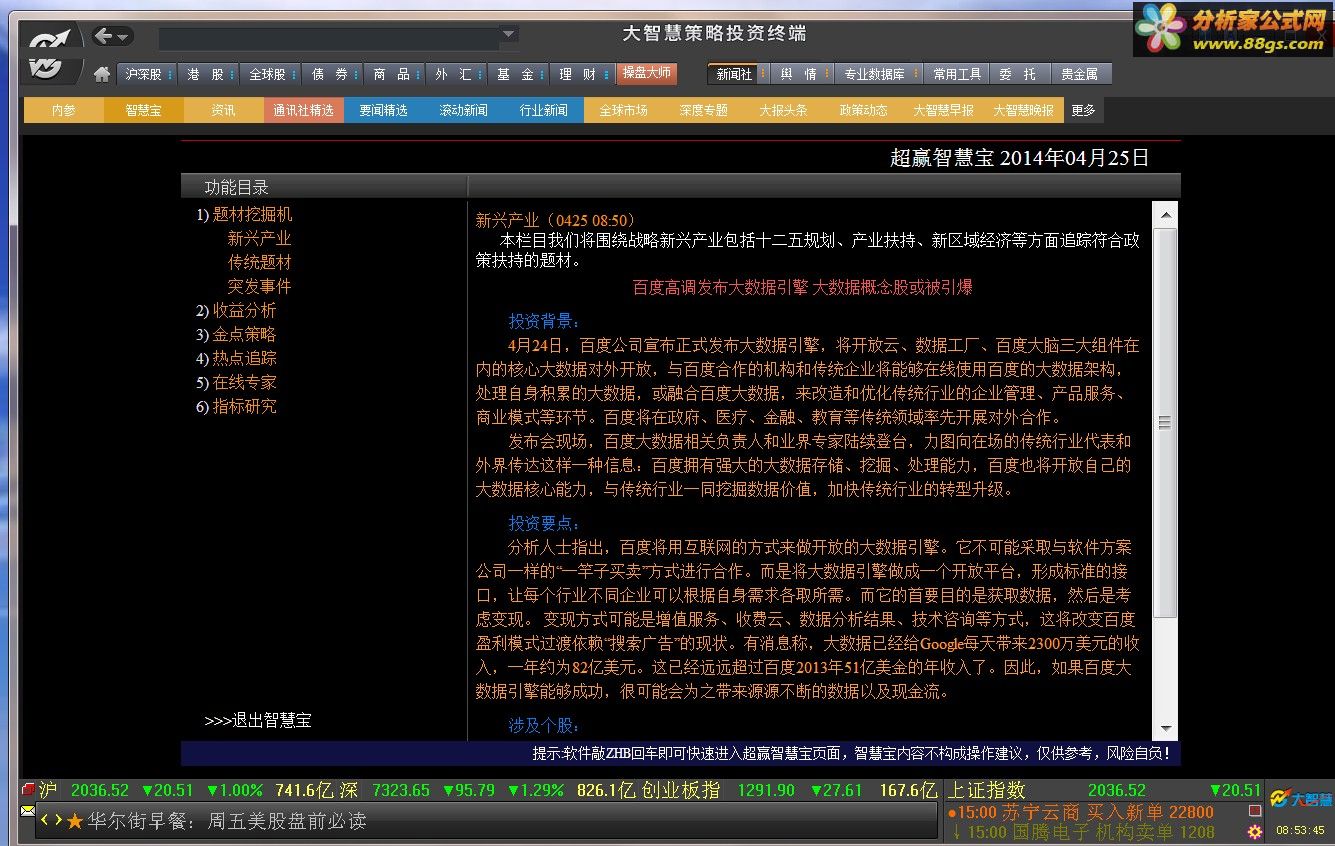Select 1) 题材挖掘机 in the function list
1335x846 pixels.
click(x=245, y=215)
